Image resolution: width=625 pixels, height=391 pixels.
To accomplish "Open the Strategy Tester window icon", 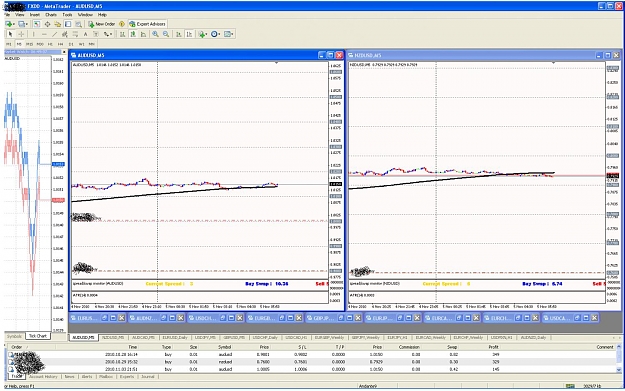I will pyautogui.click(x=79, y=24).
